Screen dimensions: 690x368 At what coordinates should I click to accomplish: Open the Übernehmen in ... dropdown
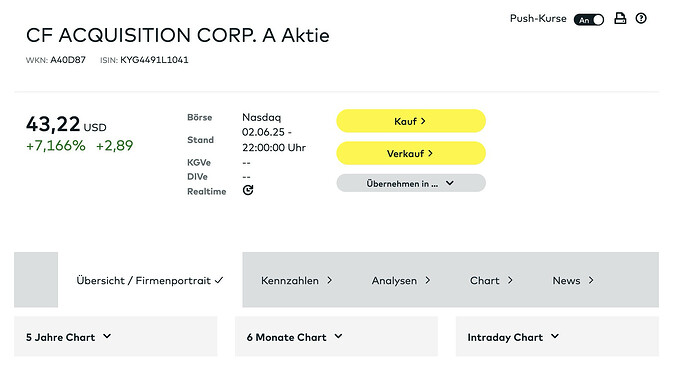[411, 183]
